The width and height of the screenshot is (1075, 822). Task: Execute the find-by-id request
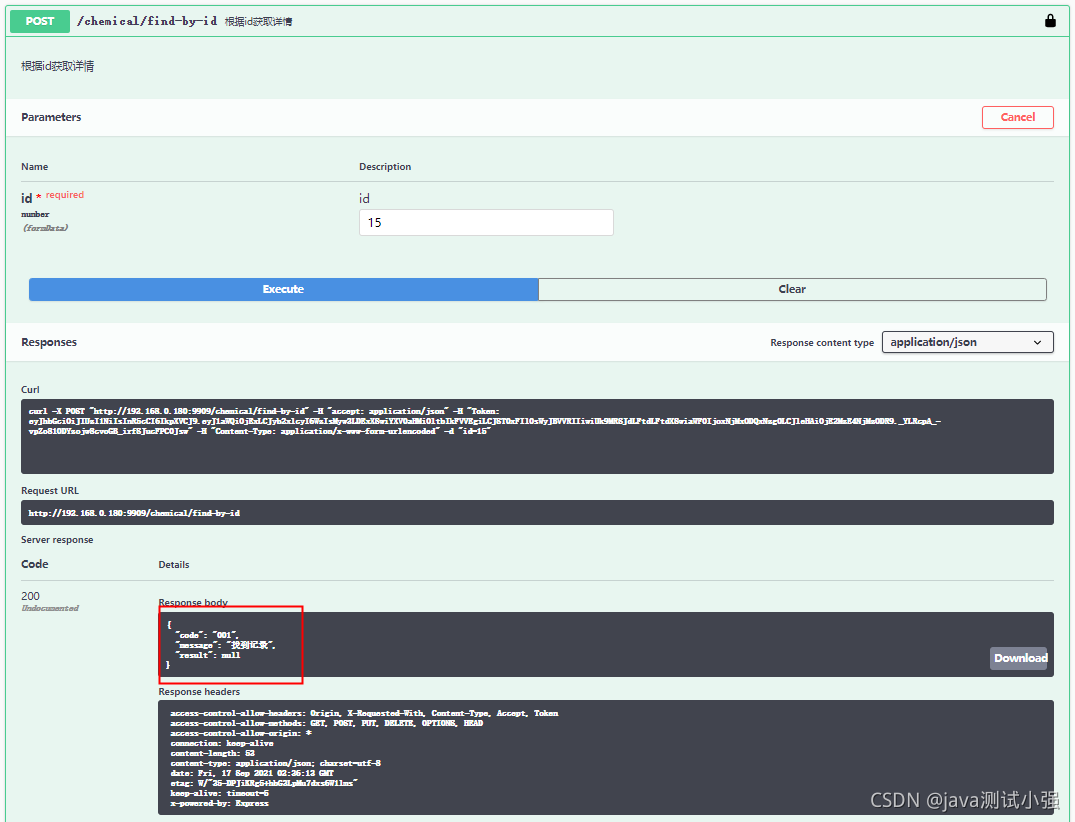tap(283, 289)
